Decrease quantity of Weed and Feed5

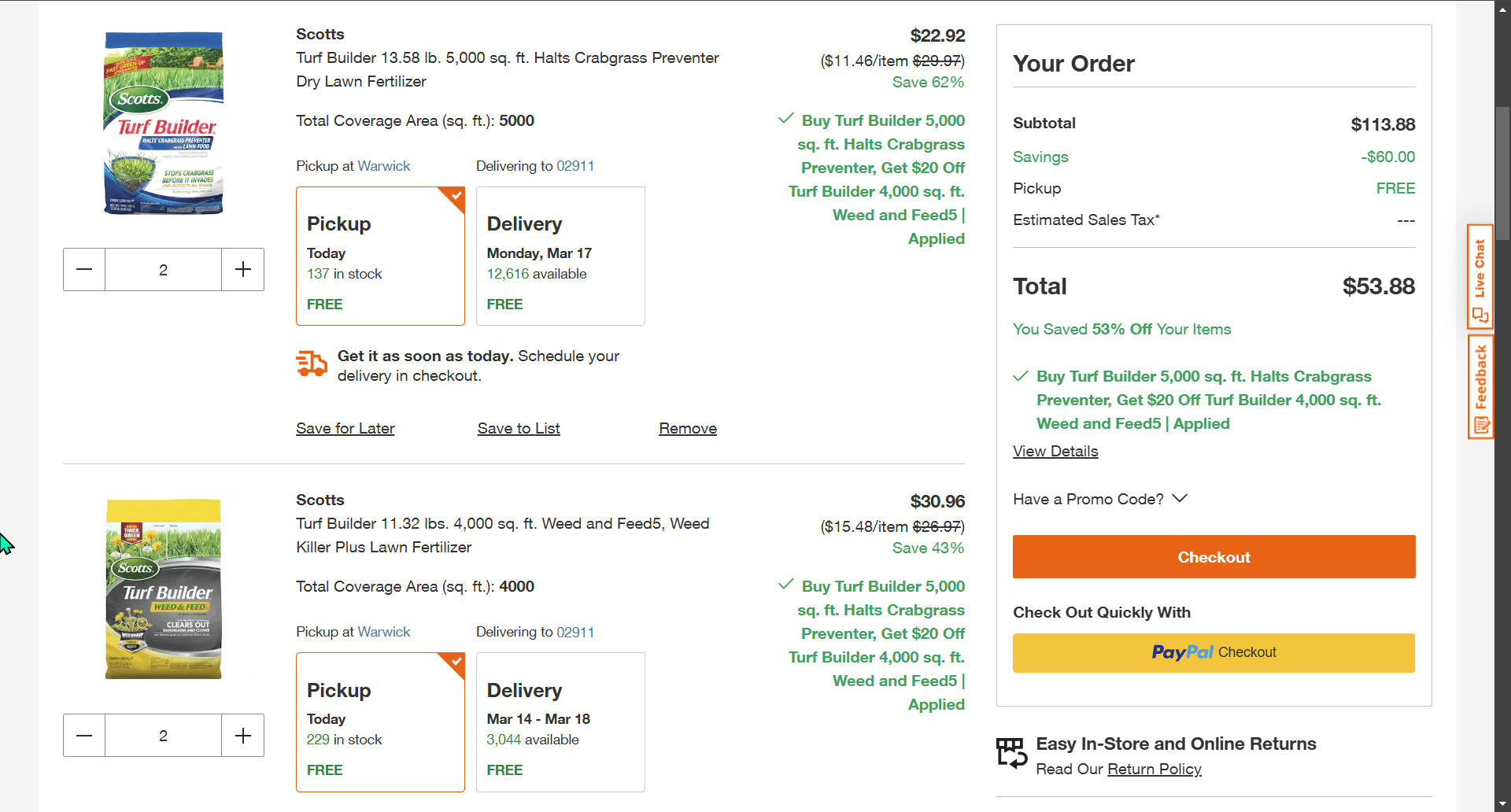click(84, 736)
